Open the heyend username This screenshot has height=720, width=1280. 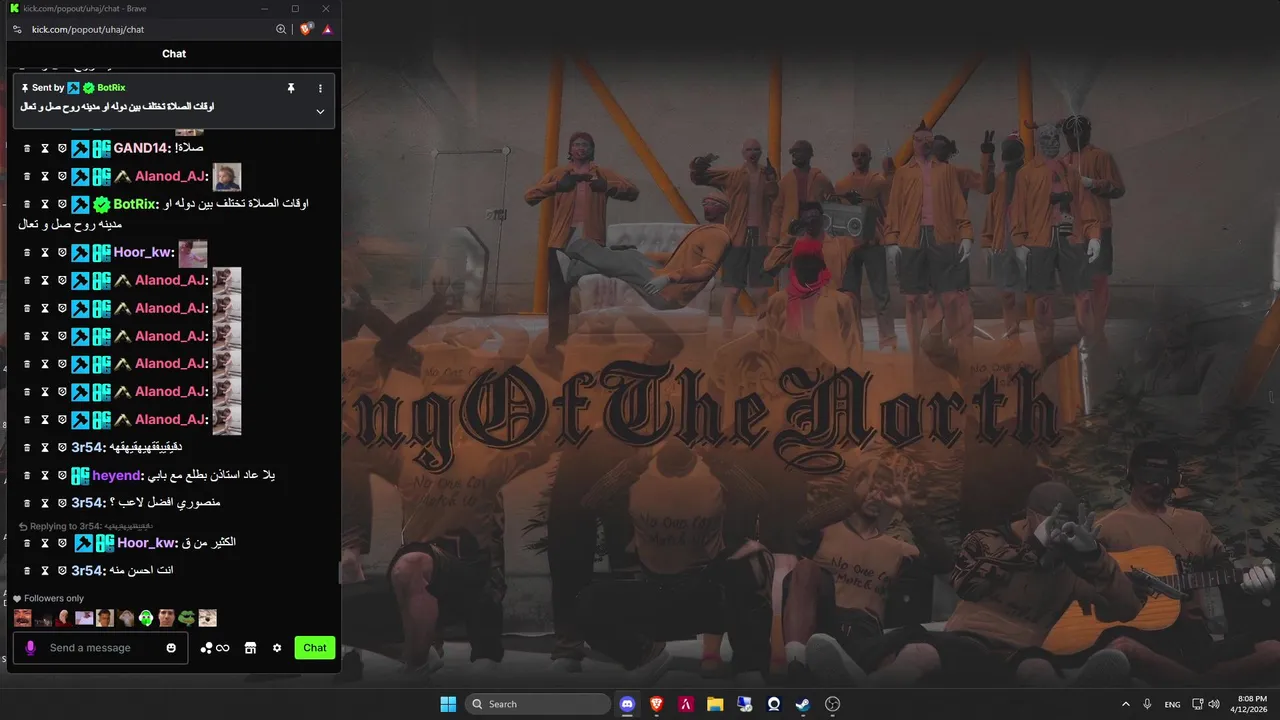tap(116, 475)
